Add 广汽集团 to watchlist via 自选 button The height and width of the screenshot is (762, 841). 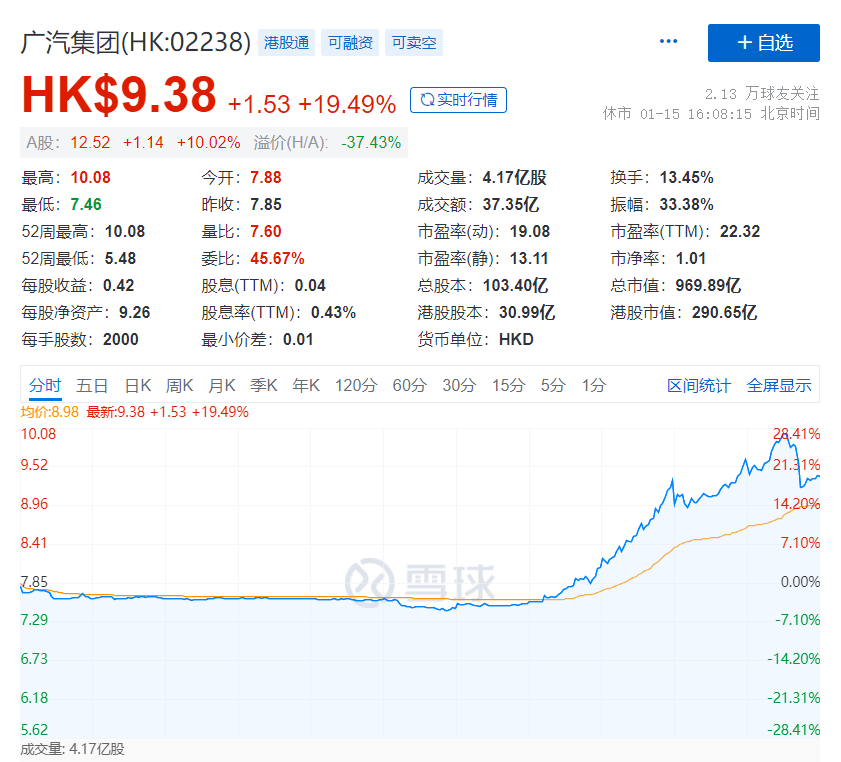click(764, 42)
